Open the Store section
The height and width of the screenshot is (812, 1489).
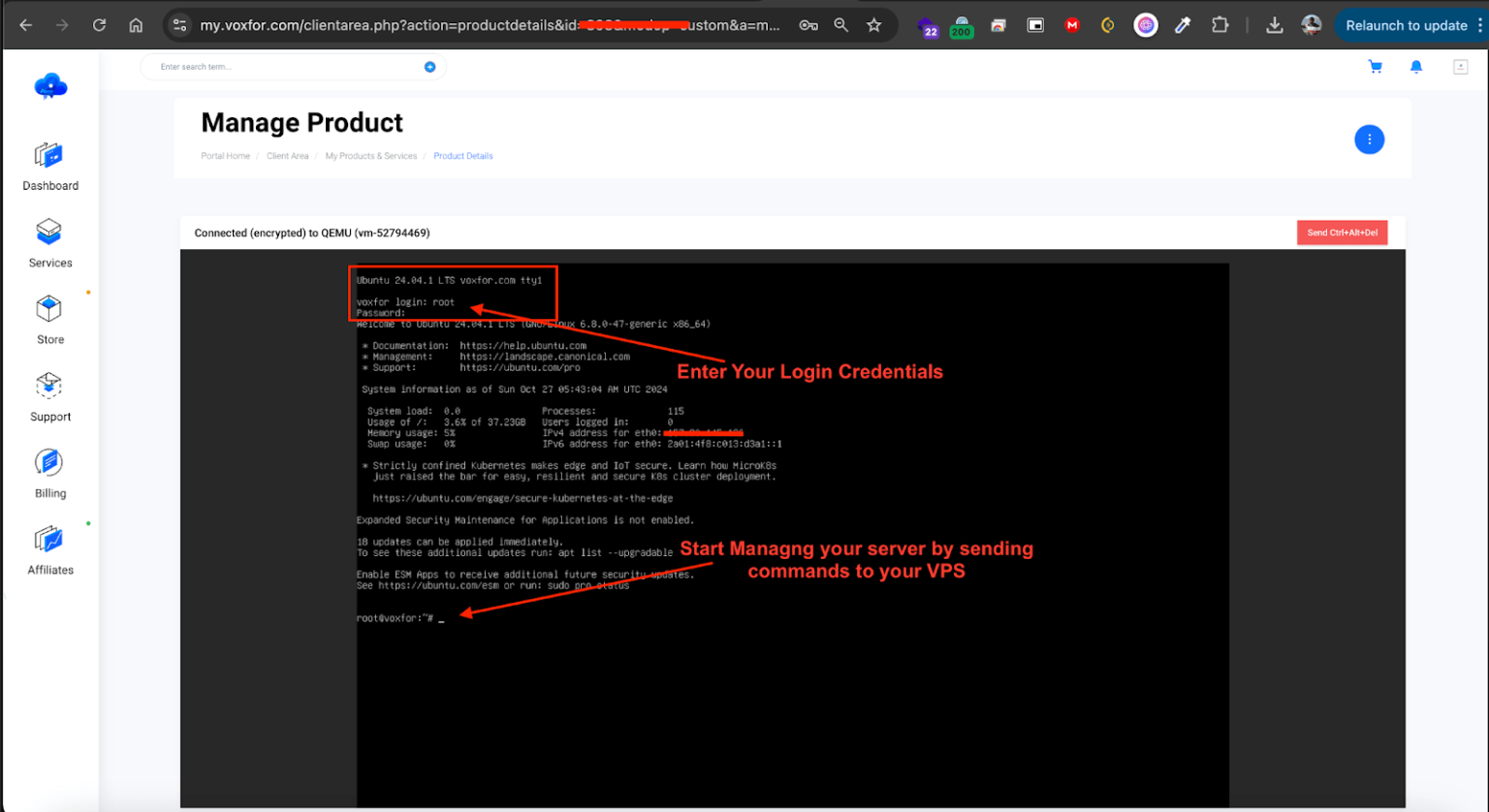(x=49, y=323)
